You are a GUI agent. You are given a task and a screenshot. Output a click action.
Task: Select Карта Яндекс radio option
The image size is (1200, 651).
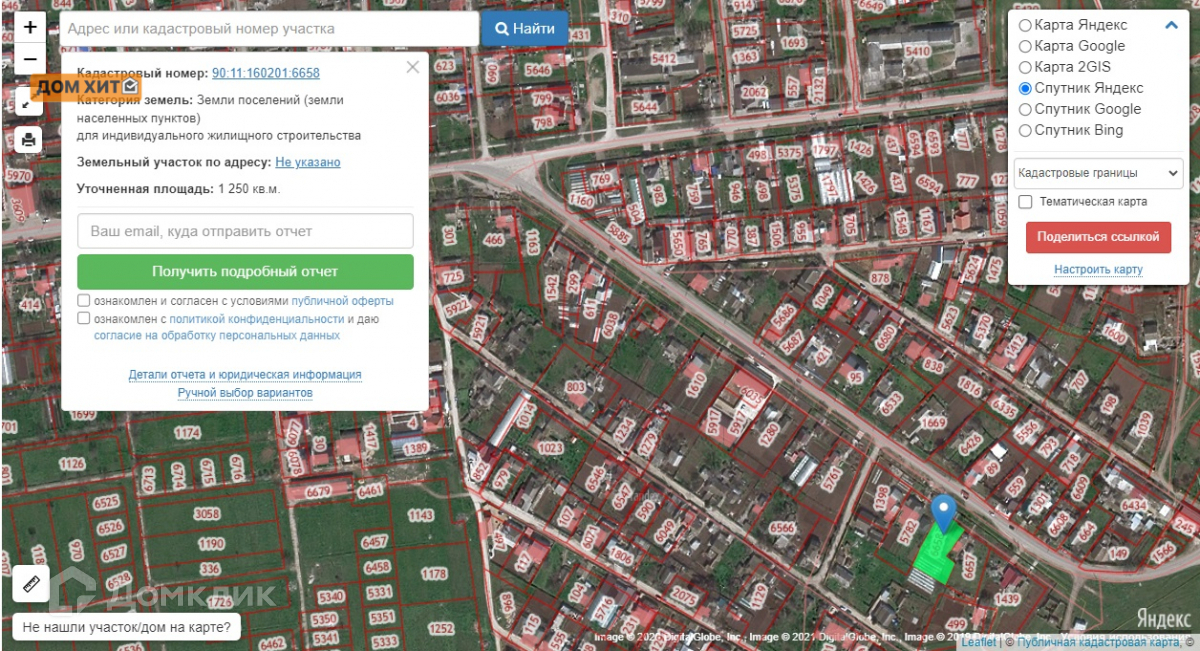(1025, 25)
